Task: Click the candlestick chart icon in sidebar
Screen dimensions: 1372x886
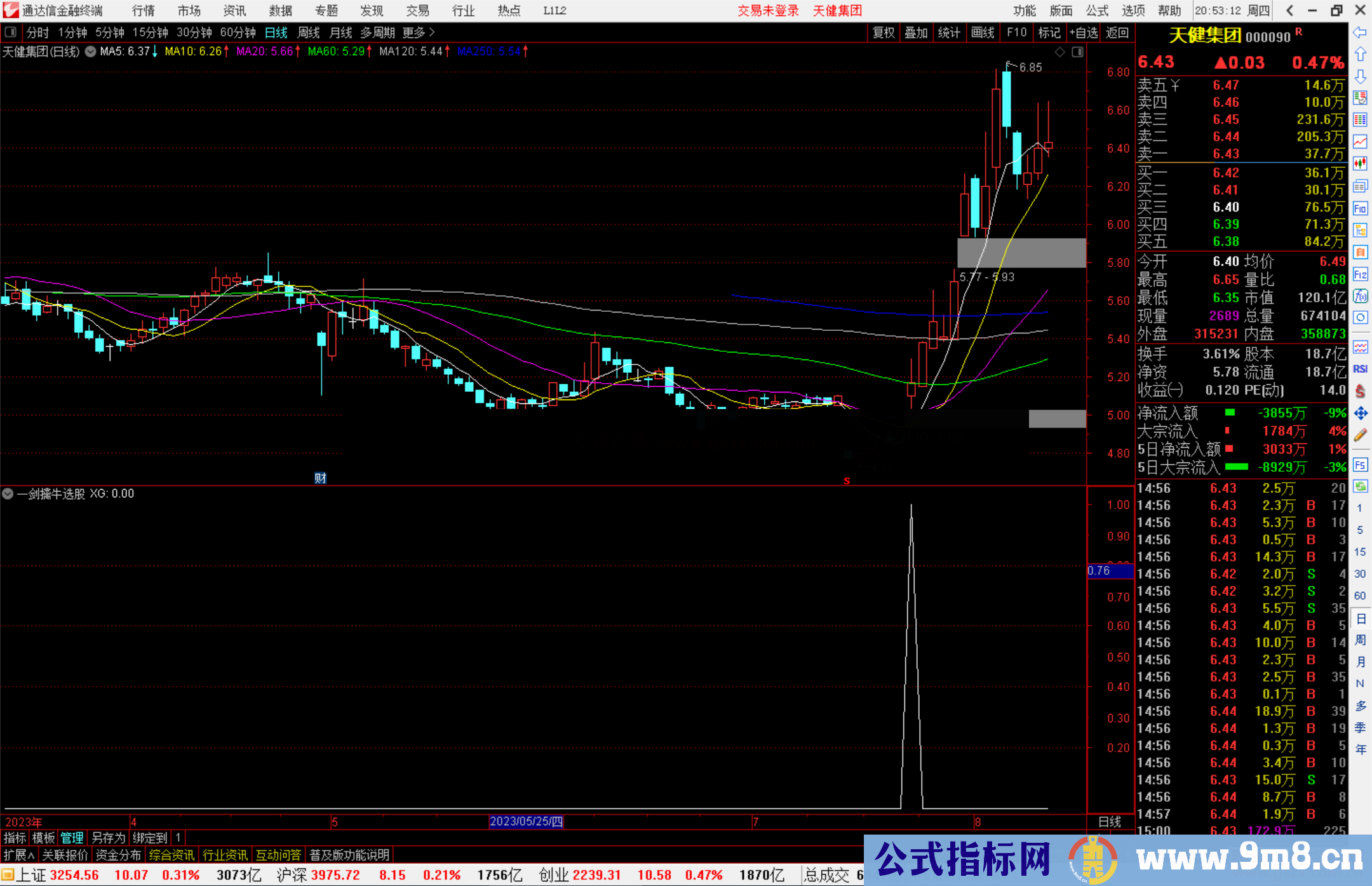Action: tap(1360, 163)
